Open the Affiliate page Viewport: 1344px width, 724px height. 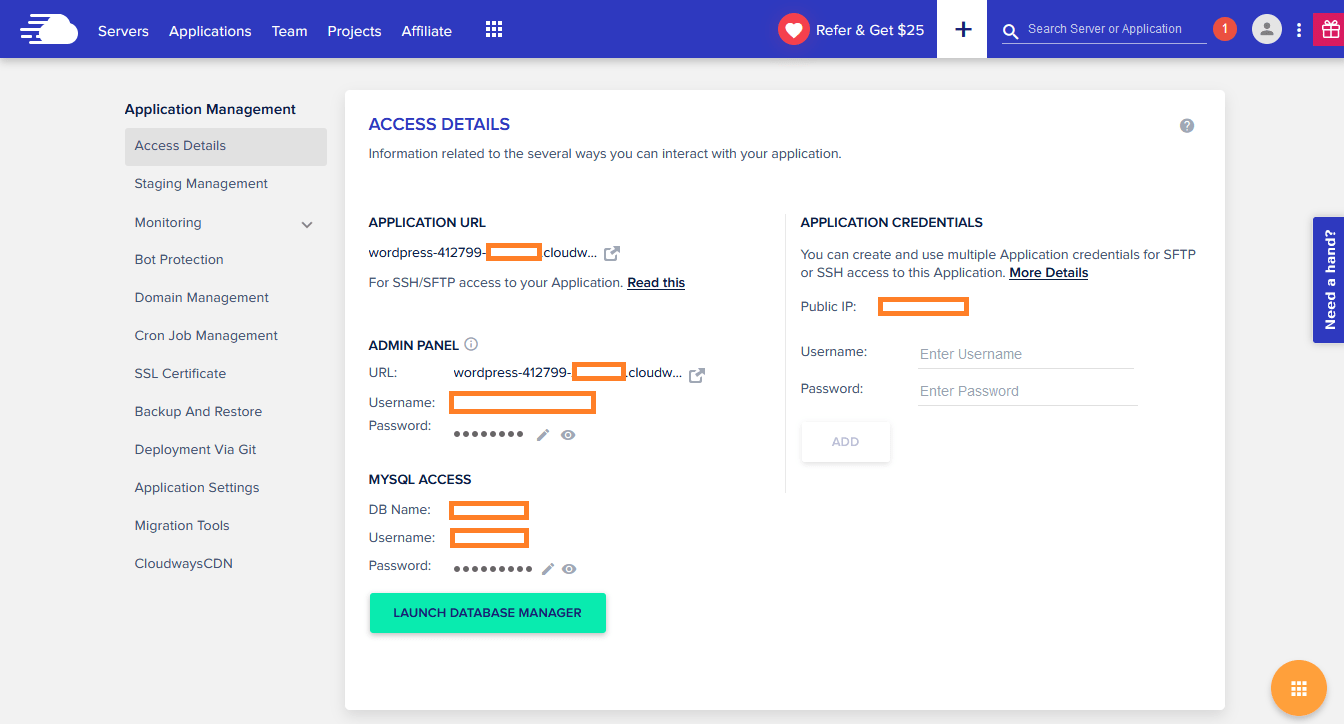(427, 31)
